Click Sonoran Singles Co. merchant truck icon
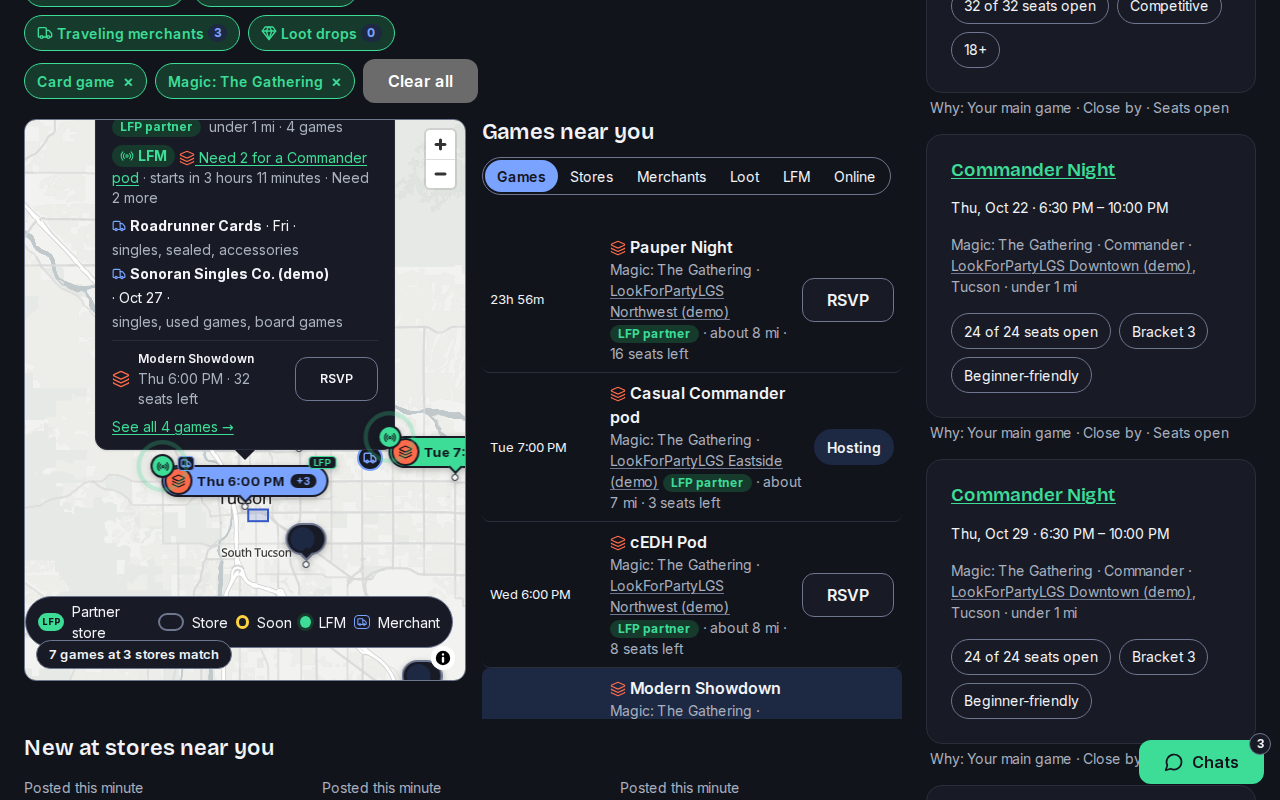This screenshot has width=1280, height=800. point(119,274)
